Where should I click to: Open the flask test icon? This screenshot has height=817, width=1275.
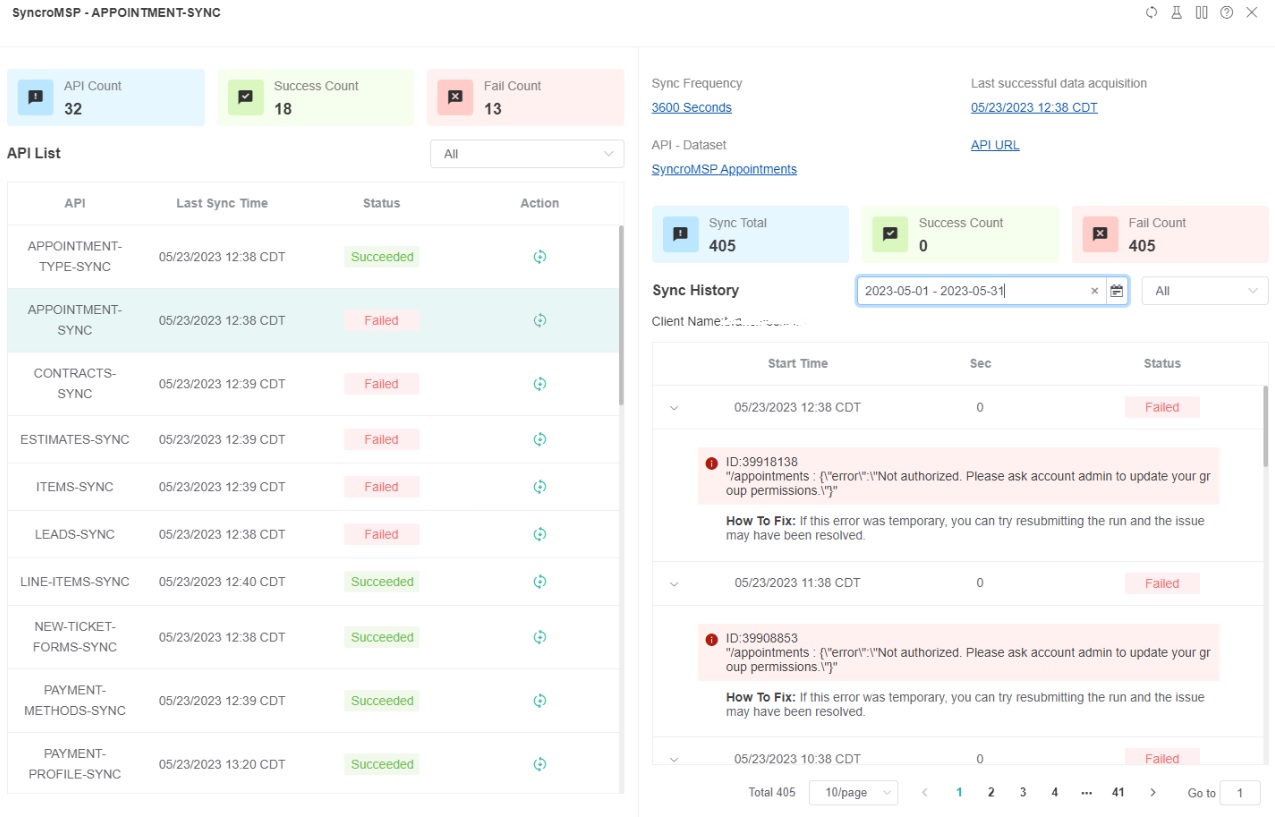[1177, 13]
